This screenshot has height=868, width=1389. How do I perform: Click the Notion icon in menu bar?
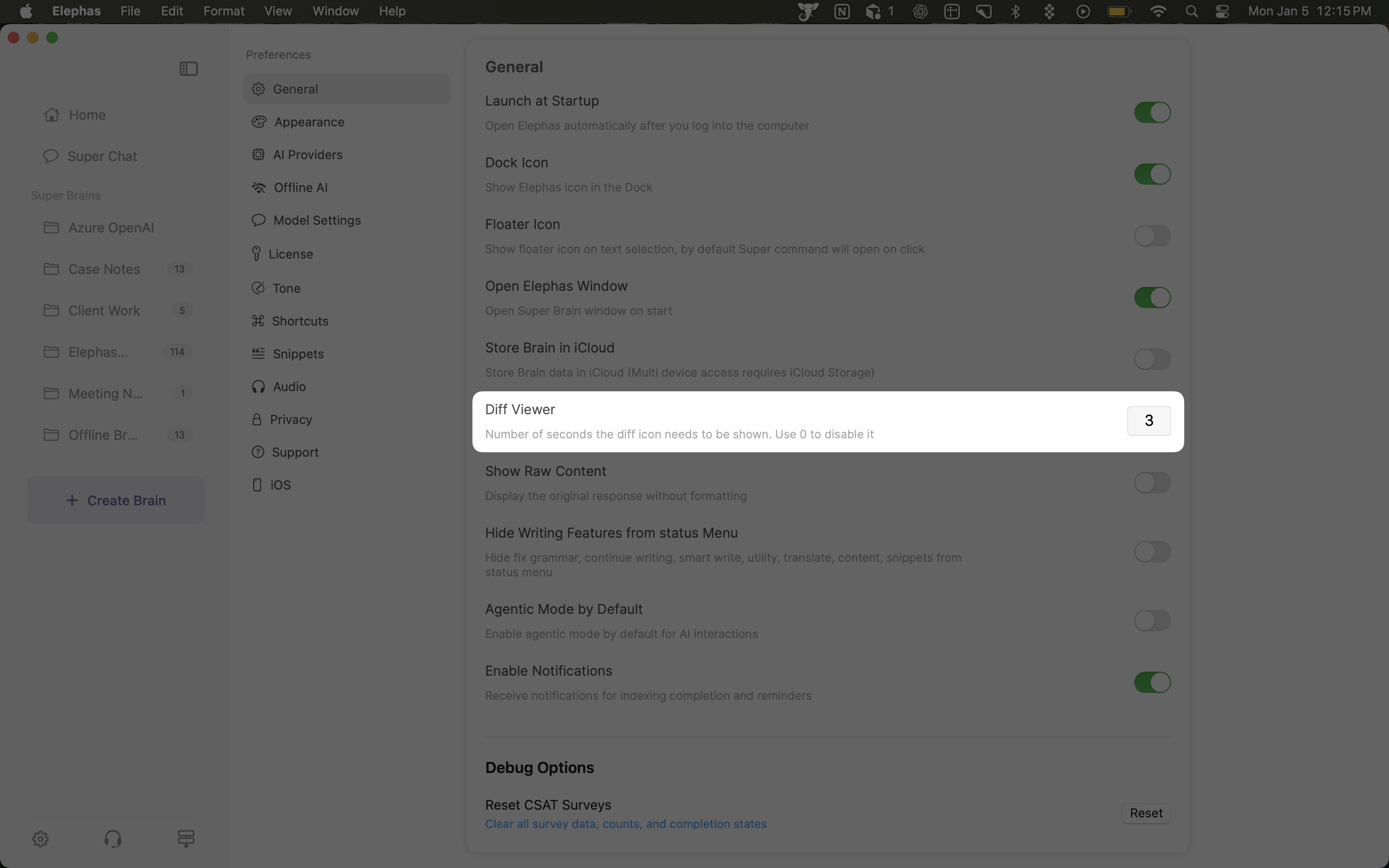842,12
